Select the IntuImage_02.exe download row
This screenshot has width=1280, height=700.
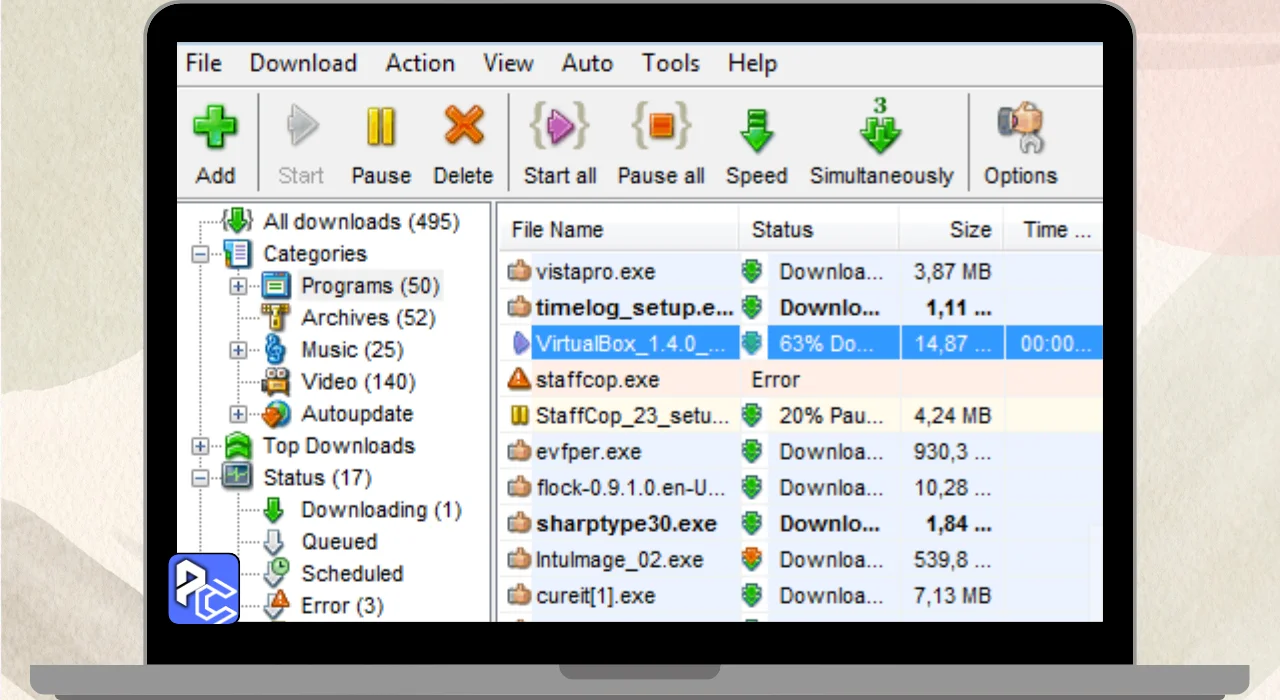coord(800,559)
